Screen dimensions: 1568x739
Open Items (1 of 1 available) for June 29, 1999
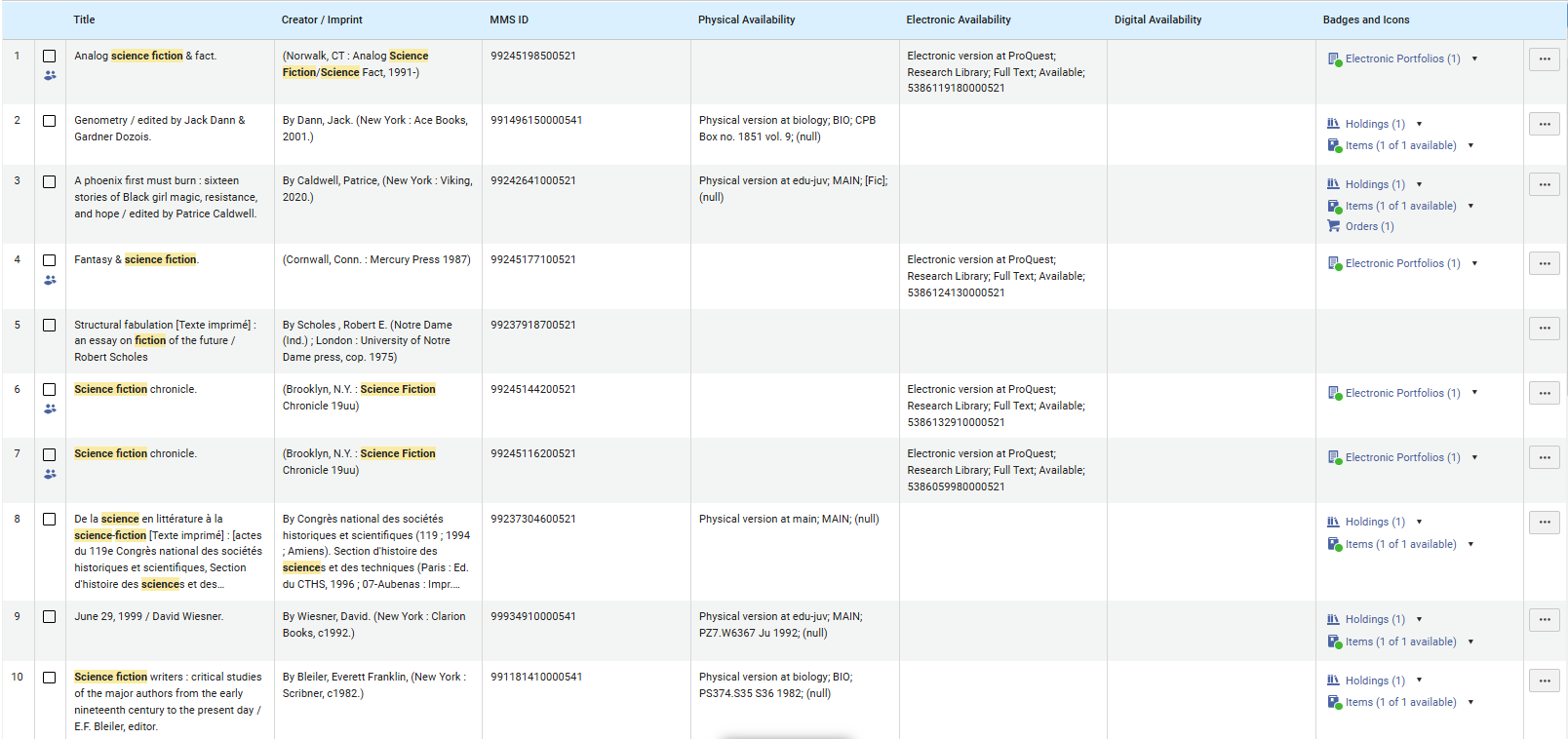(1401, 642)
